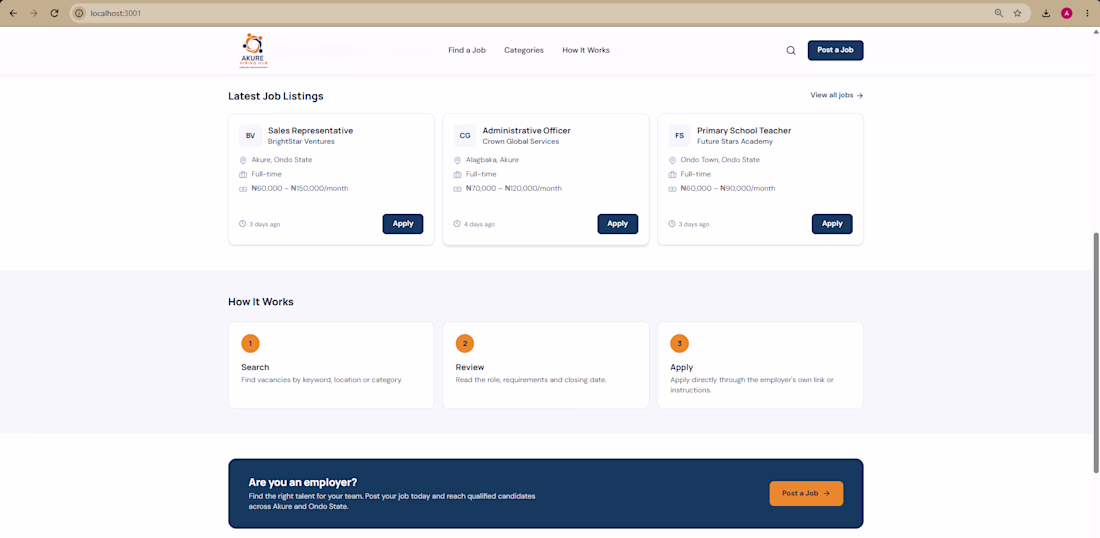Screen dimensions: 1100x538
Task: Click the Future Stars Academy company name
Action: pyautogui.click(x=735, y=142)
